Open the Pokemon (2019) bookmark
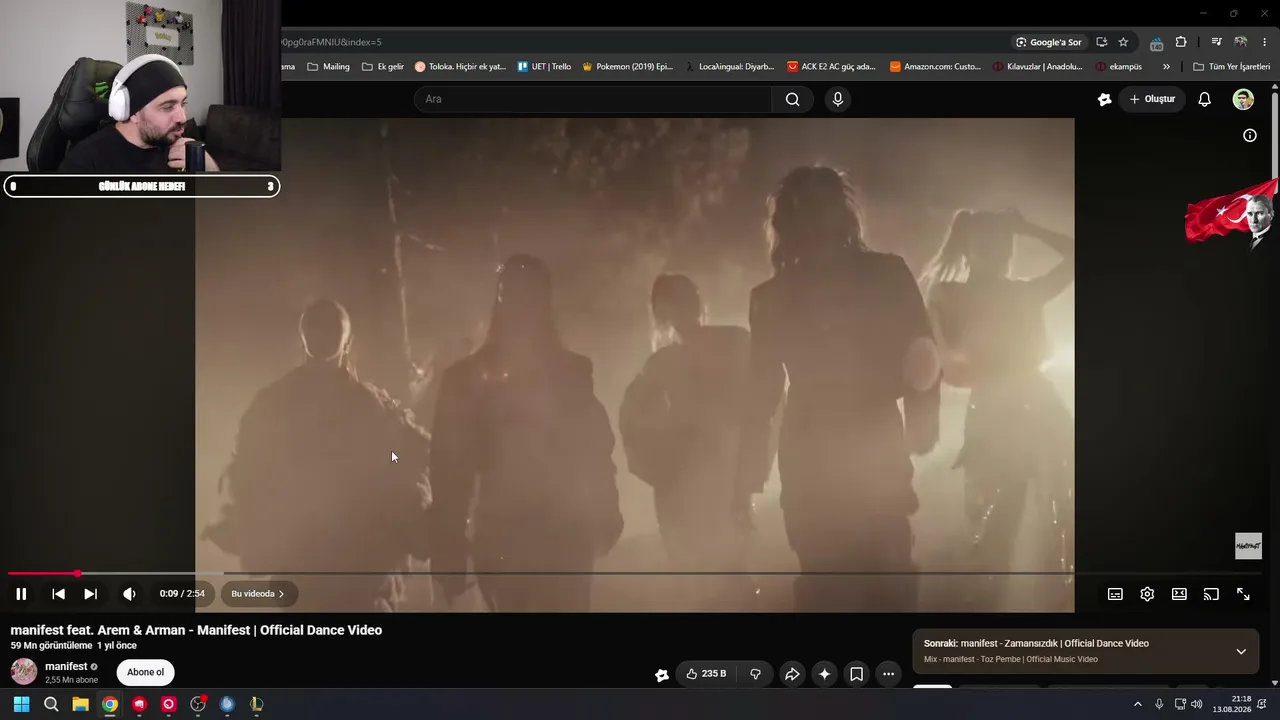 (627, 67)
